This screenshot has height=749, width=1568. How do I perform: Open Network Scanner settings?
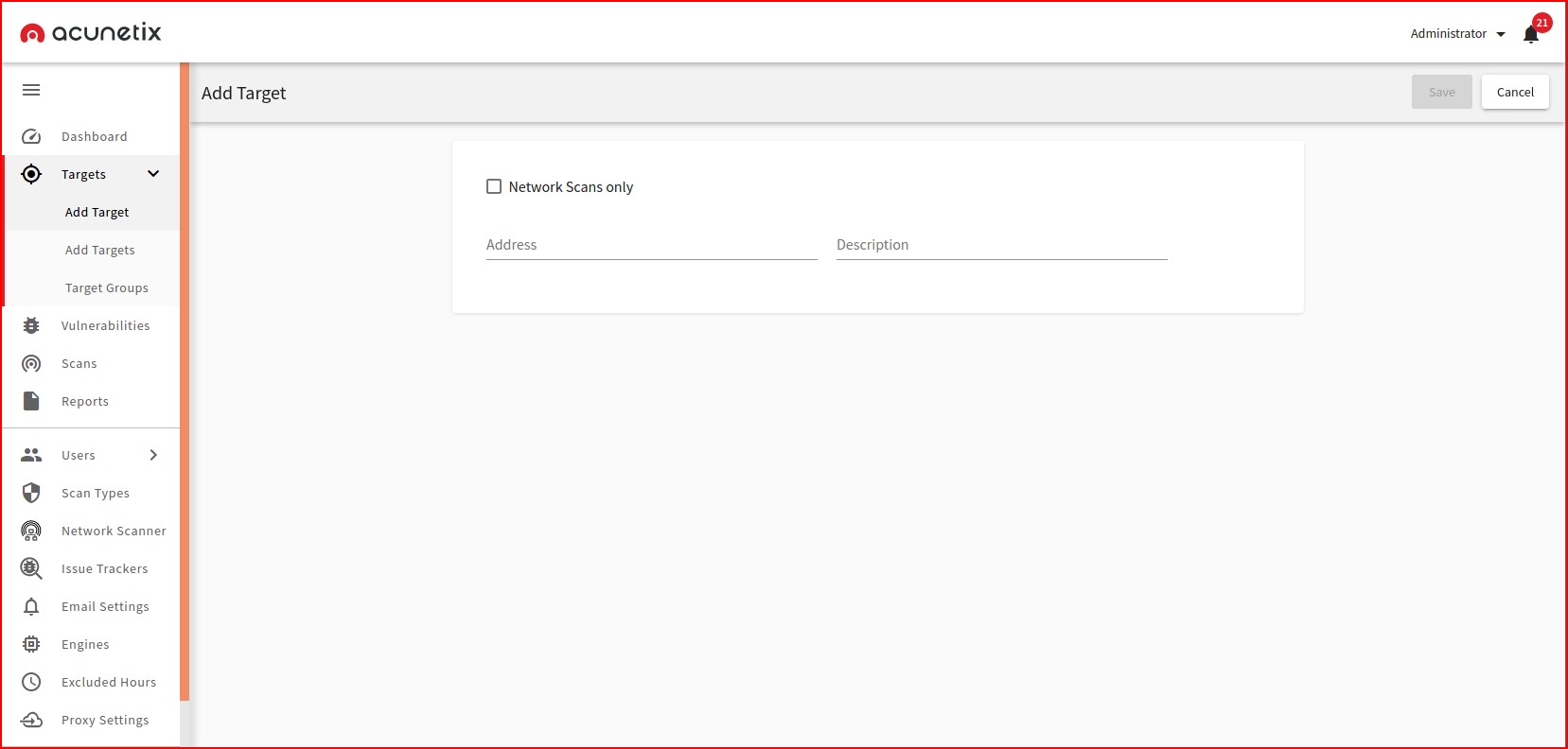(x=92, y=531)
